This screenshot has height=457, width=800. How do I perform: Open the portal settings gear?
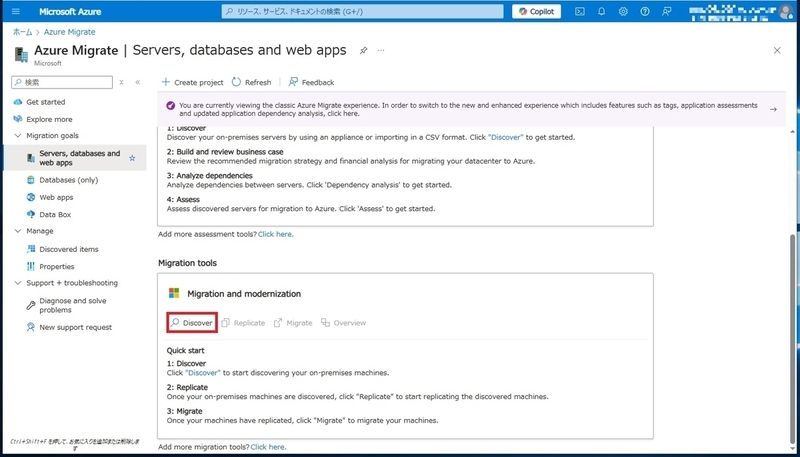[623, 11]
